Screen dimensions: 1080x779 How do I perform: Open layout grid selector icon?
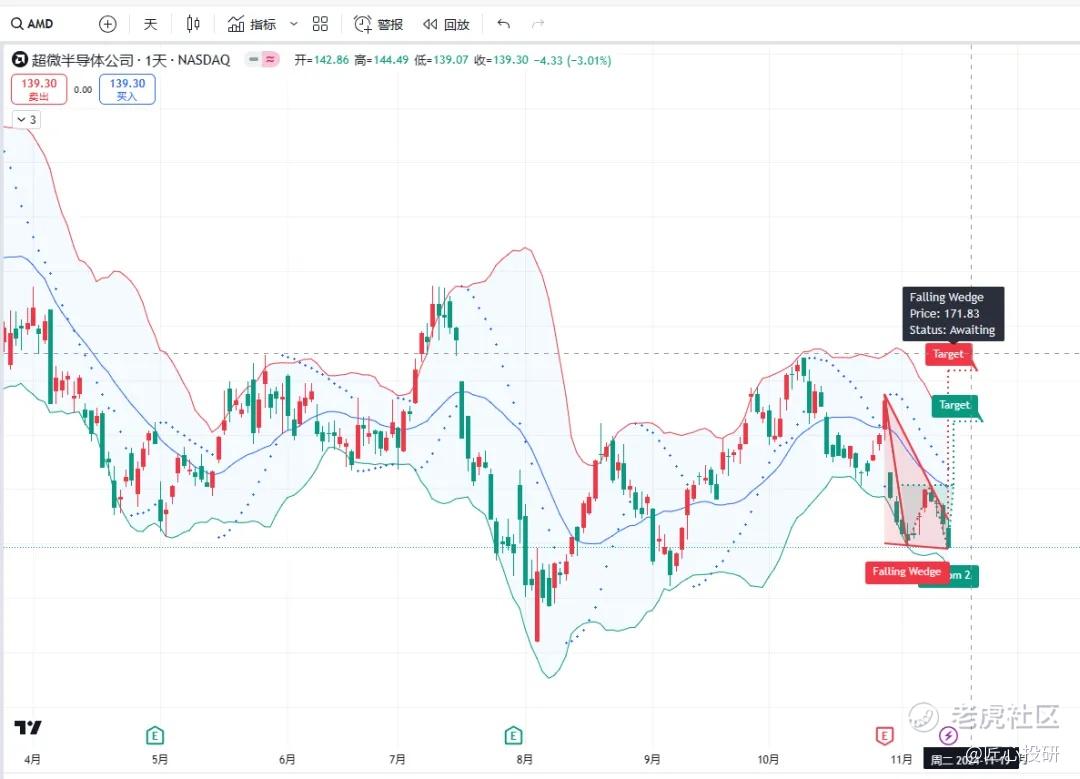(320, 24)
